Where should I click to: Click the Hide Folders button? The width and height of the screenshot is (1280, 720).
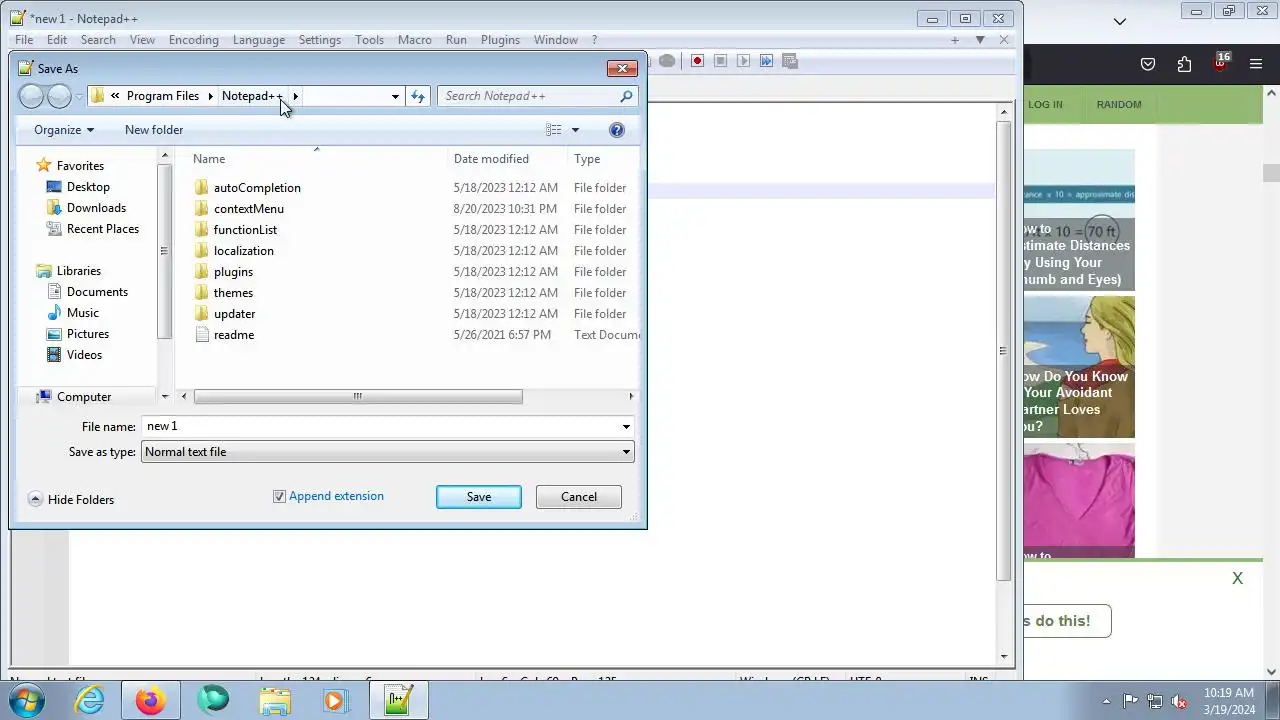(71, 500)
